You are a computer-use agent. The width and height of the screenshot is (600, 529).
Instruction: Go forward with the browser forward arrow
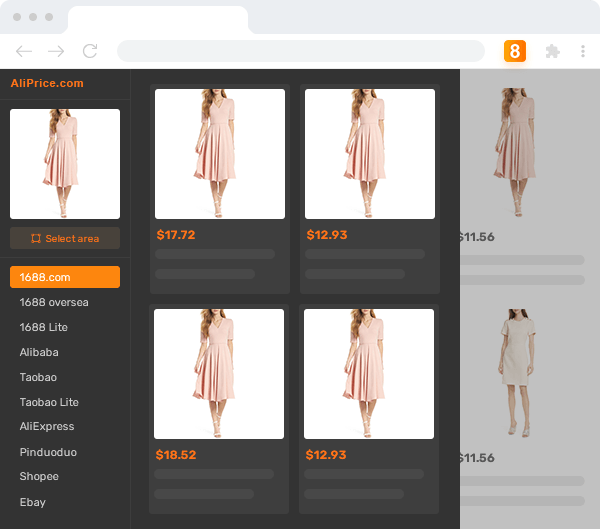pos(56,51)
